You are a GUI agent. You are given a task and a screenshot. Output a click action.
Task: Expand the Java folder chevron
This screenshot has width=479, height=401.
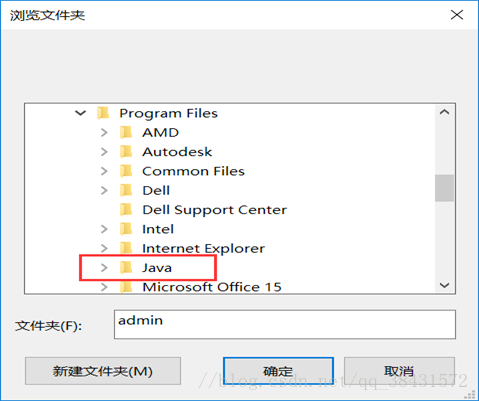(104, 268)
